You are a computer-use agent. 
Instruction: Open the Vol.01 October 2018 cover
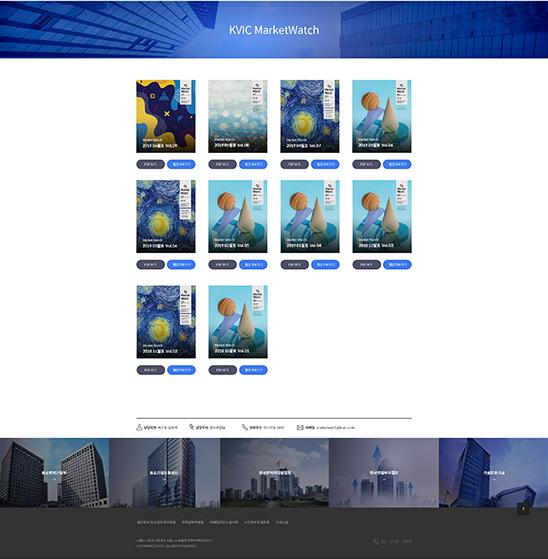coord(238,322)
